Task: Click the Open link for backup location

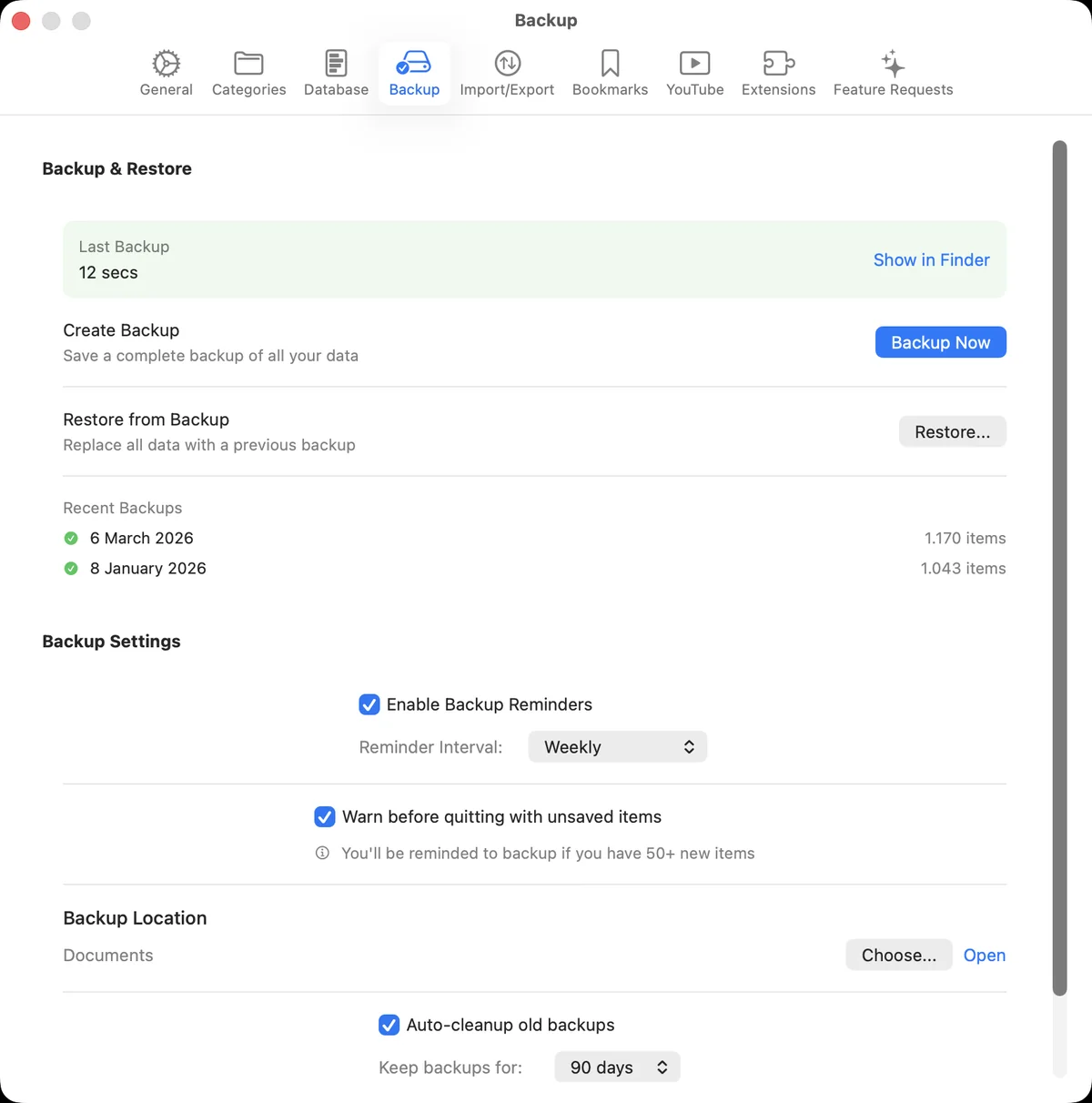Action: pyautogui.click(x=985, y=956)
